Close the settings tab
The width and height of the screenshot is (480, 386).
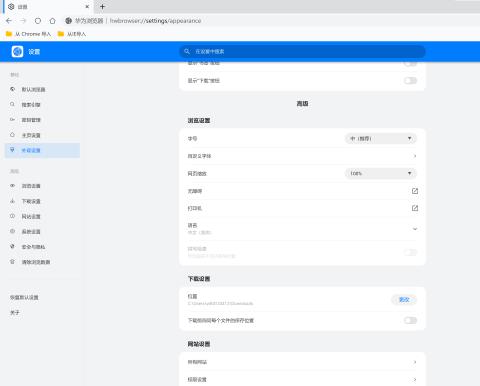pos(87,6)
